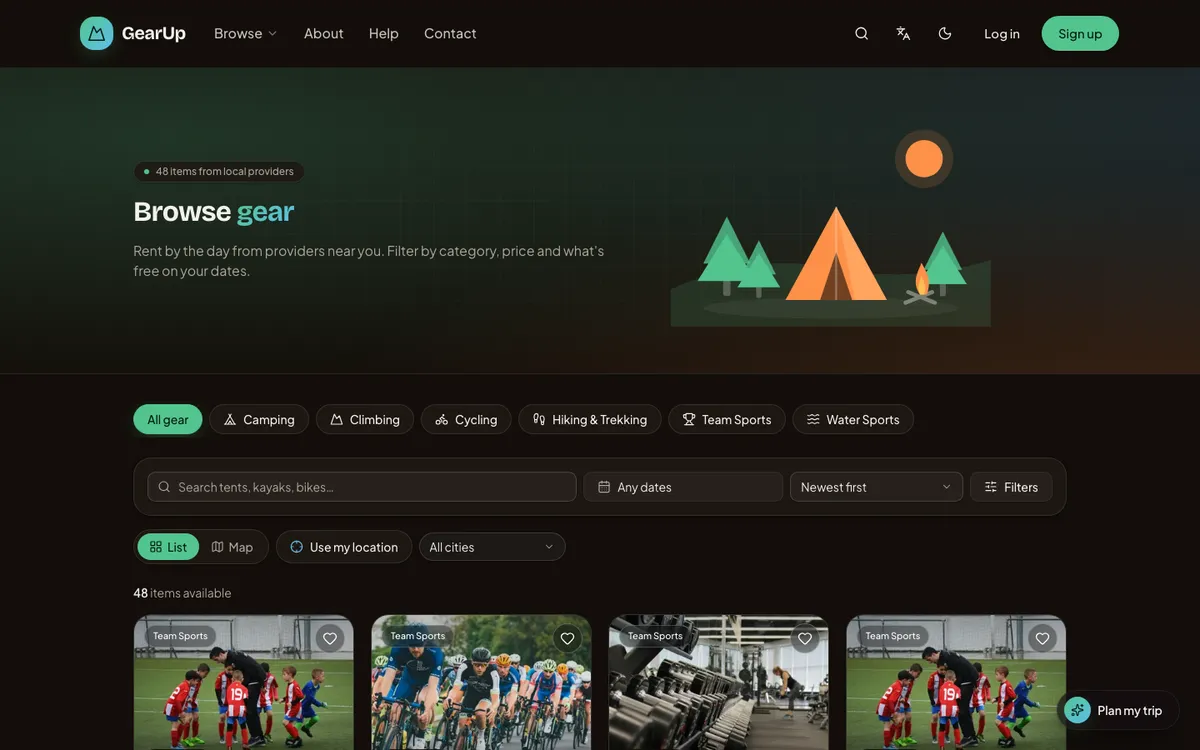The image size is (1200, 750).
Task: Select the All gear category chip
Action: click(168, 419)
